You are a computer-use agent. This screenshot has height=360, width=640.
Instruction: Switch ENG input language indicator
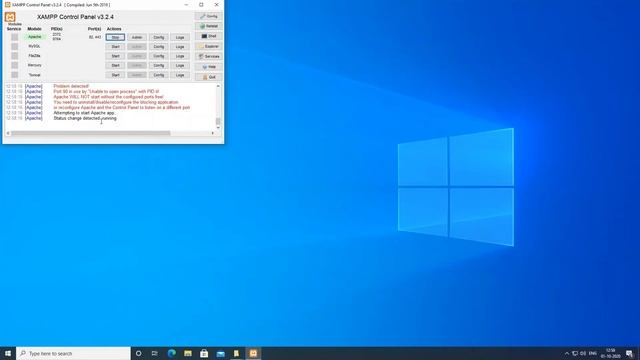[593, 353]
